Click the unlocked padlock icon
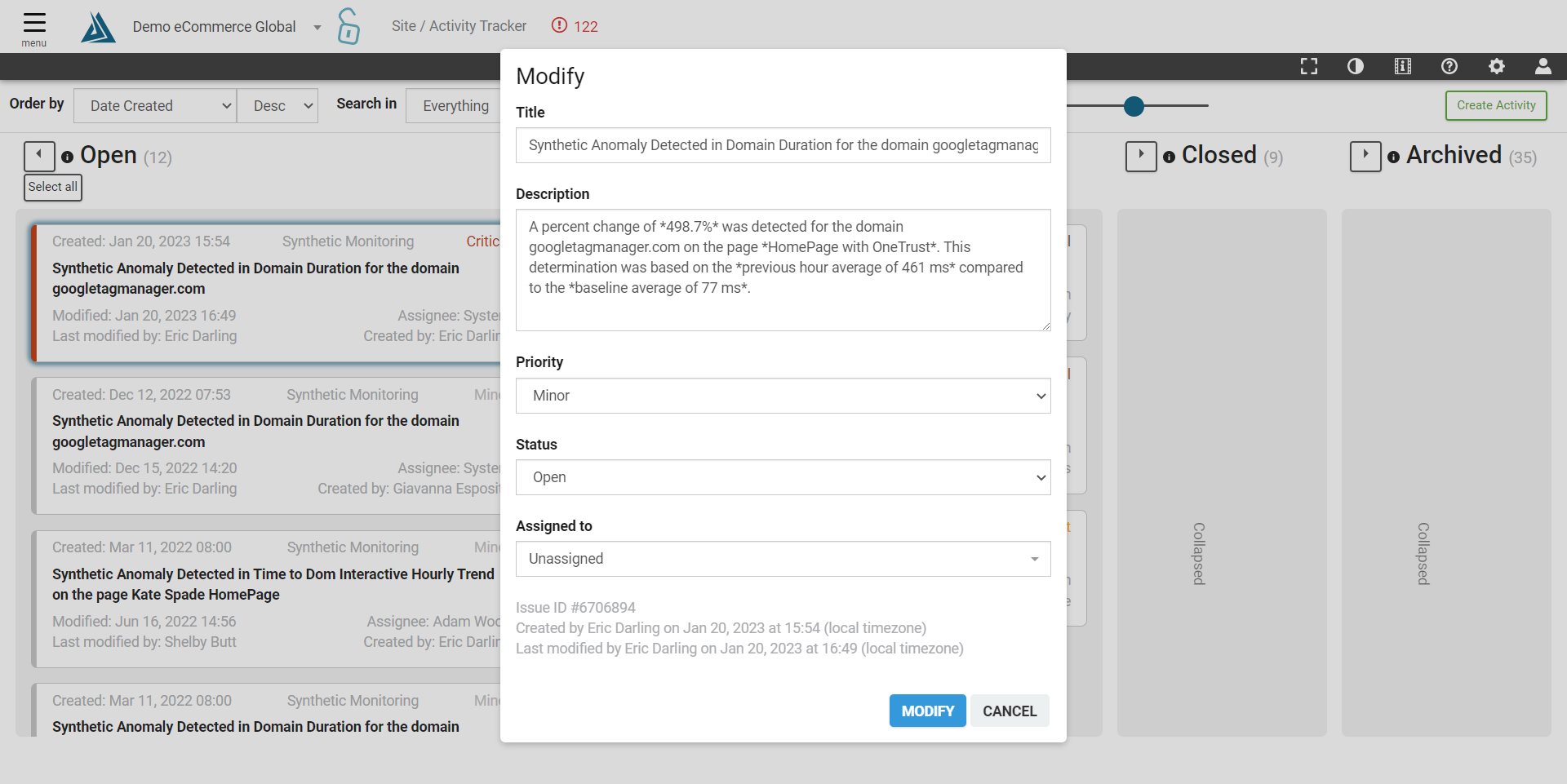 point(348,26)
